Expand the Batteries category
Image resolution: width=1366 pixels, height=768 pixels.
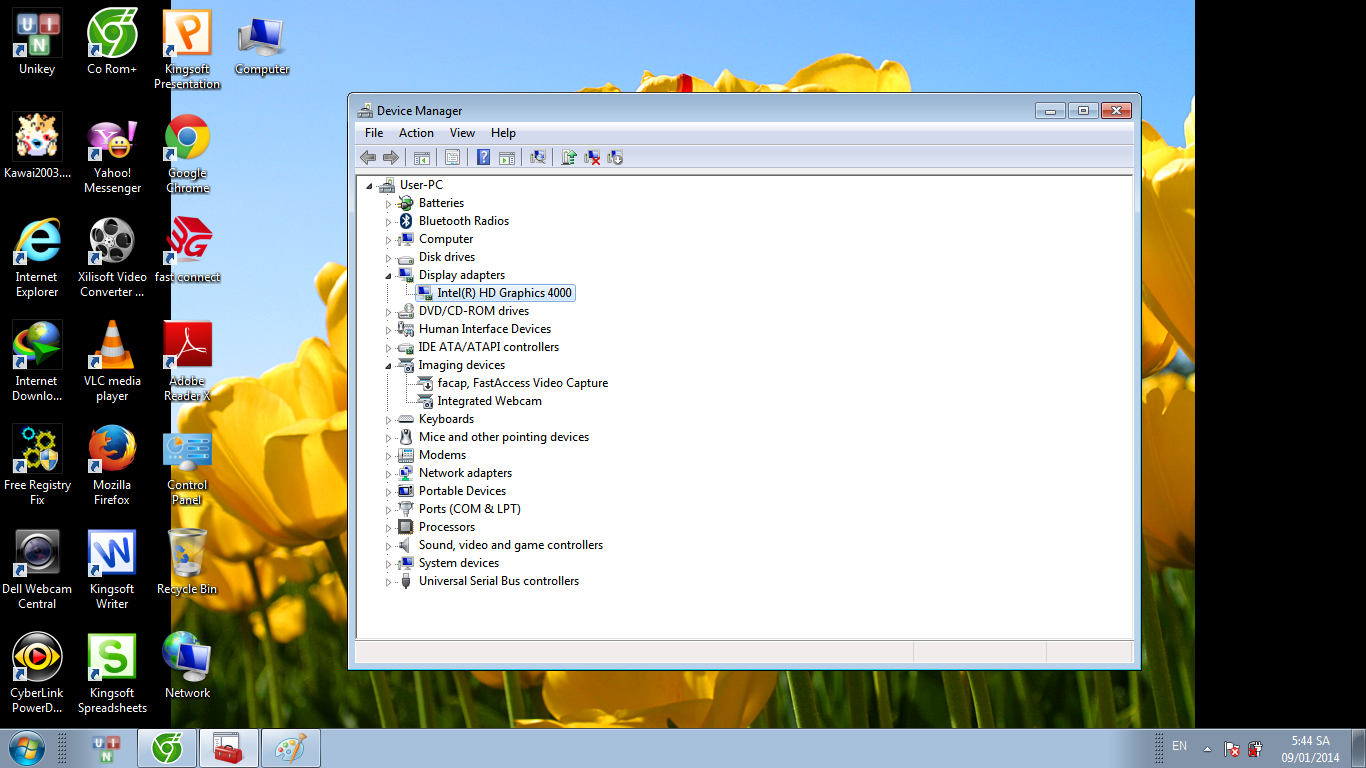pyautogui.click(x=389, y=204)
